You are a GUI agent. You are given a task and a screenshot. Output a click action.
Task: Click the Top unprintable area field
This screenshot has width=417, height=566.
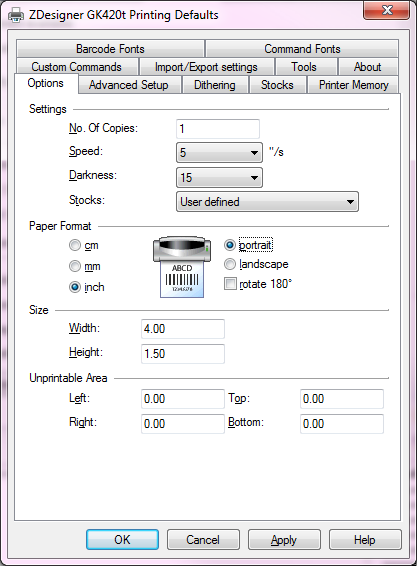pyautogui.click(x=342, y=399)
